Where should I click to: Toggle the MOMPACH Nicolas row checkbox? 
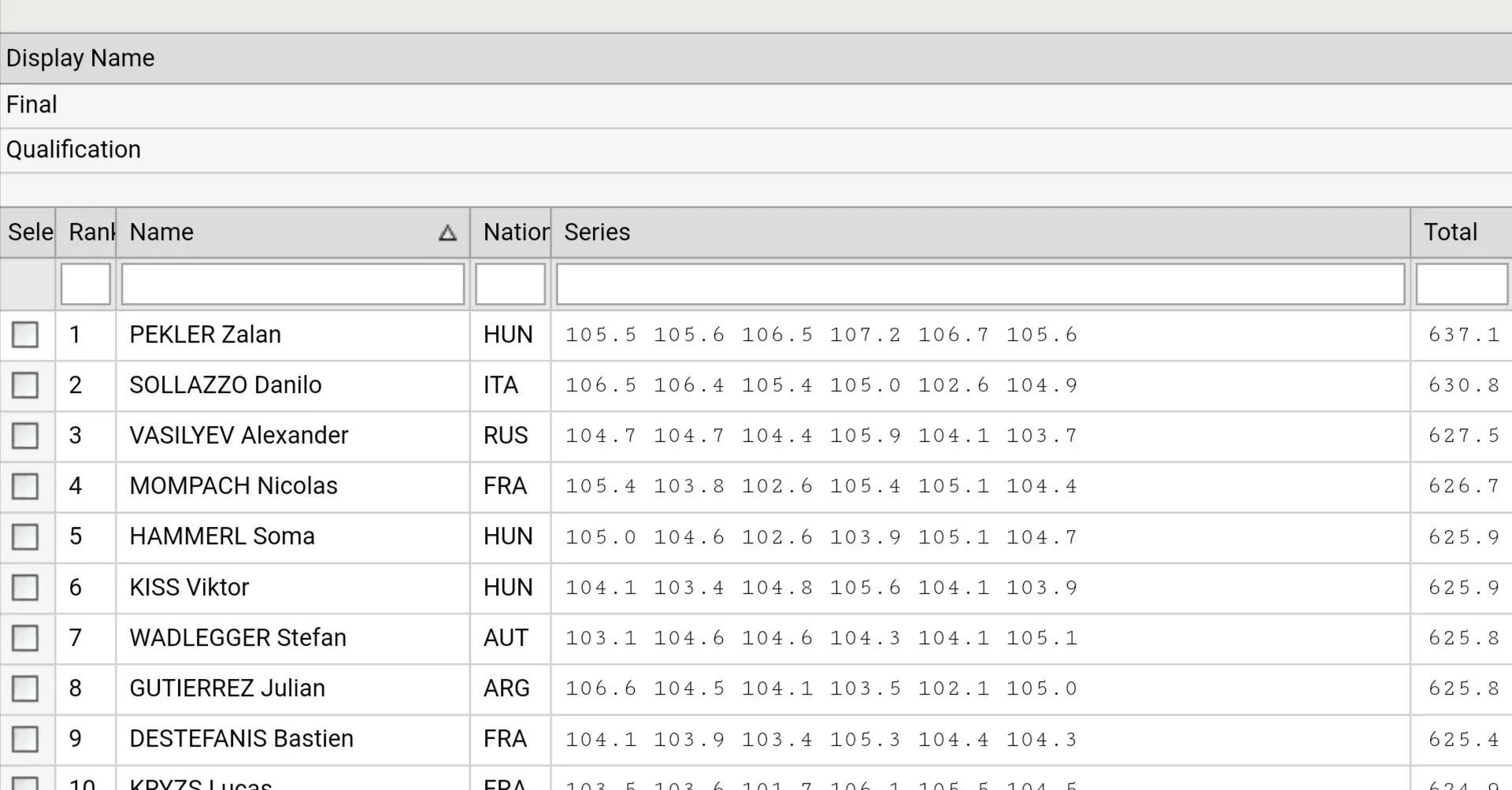25,486
